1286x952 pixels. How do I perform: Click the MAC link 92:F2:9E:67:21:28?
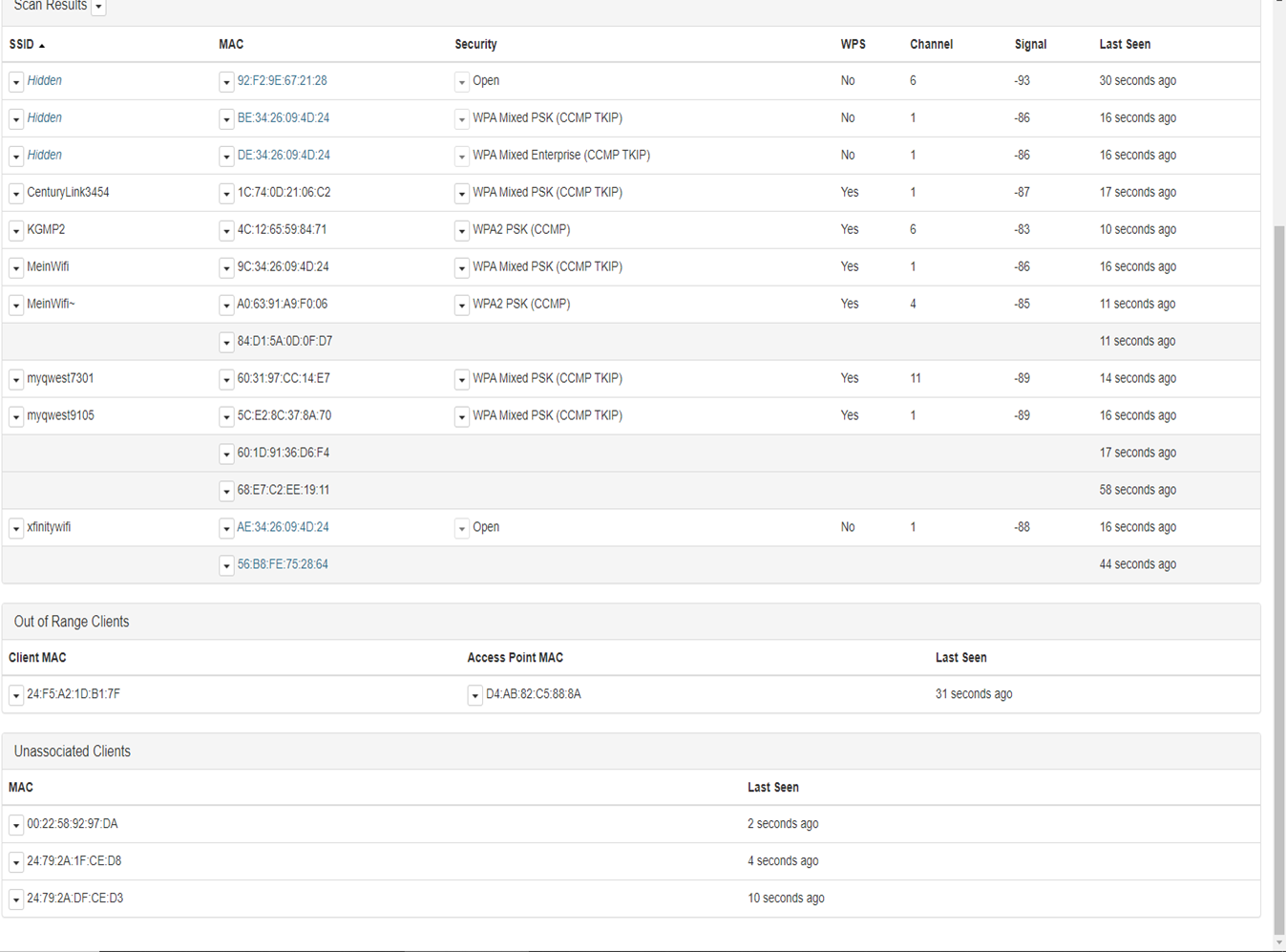(x=283, y=81)
